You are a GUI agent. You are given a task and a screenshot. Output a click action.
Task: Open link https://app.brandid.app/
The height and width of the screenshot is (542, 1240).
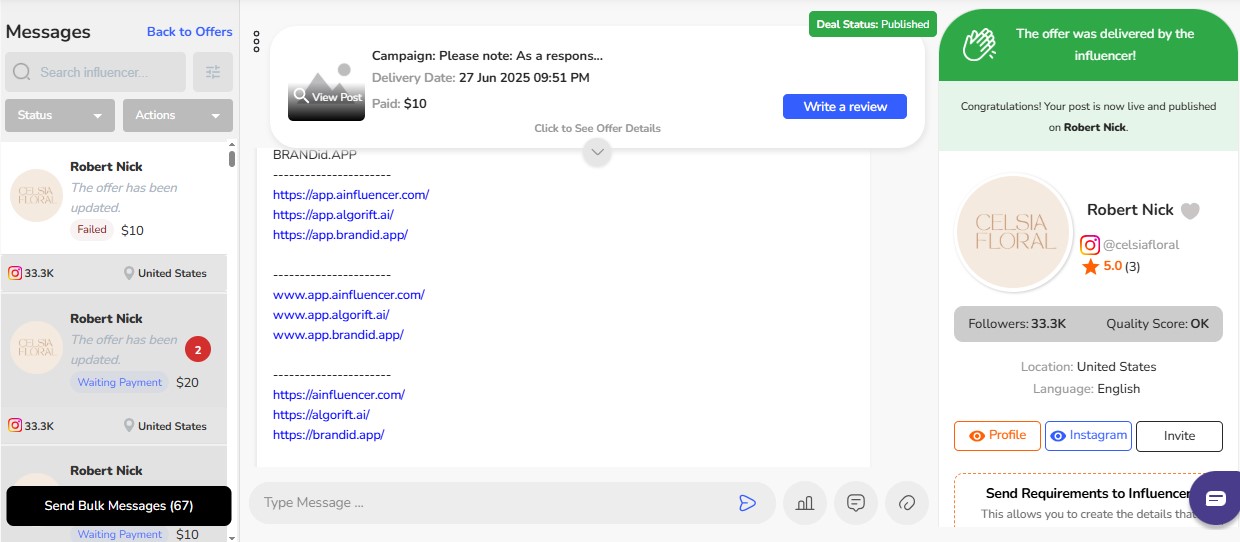click(x=340, y=235)
